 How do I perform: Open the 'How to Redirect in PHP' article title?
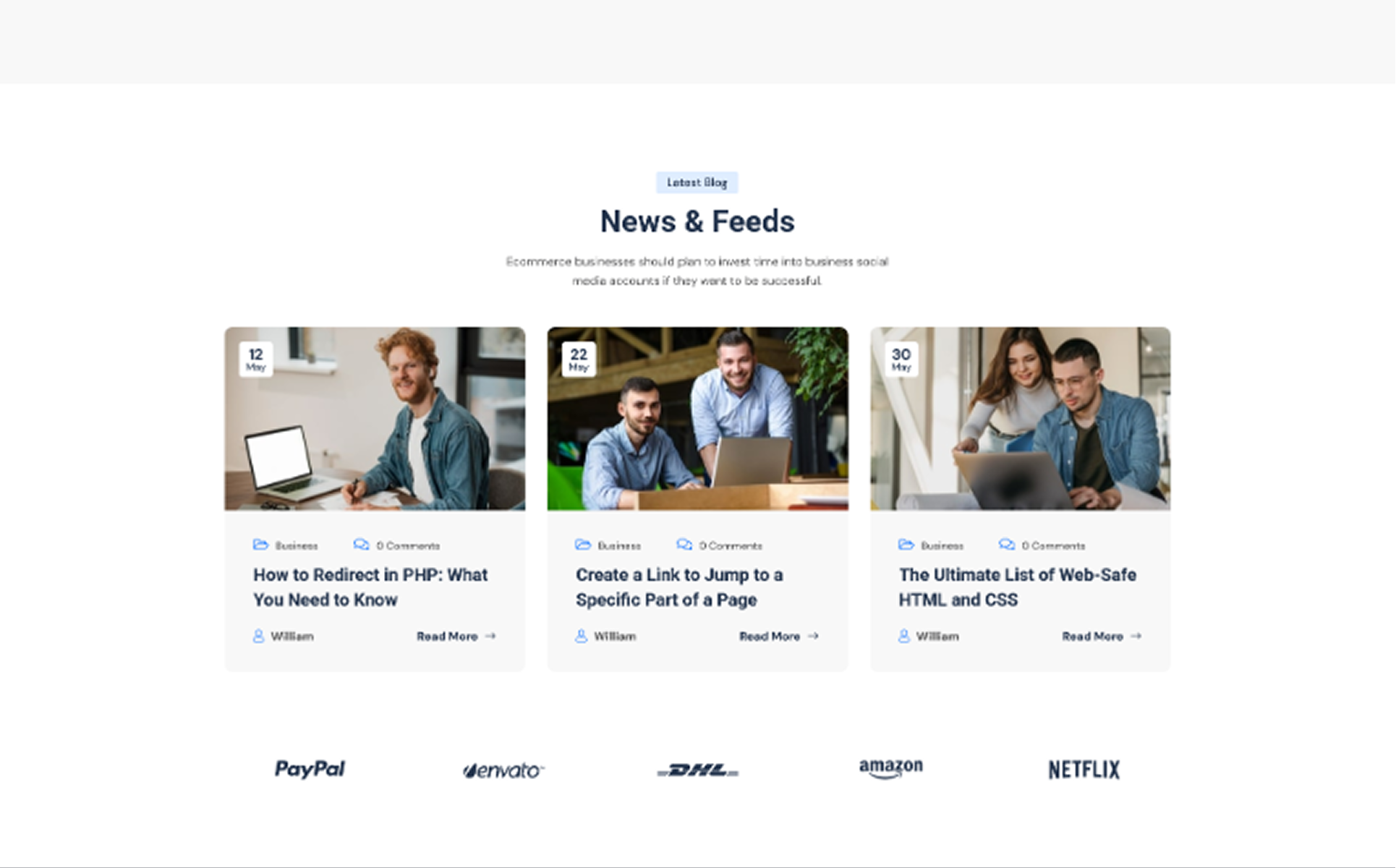[370, 587]
